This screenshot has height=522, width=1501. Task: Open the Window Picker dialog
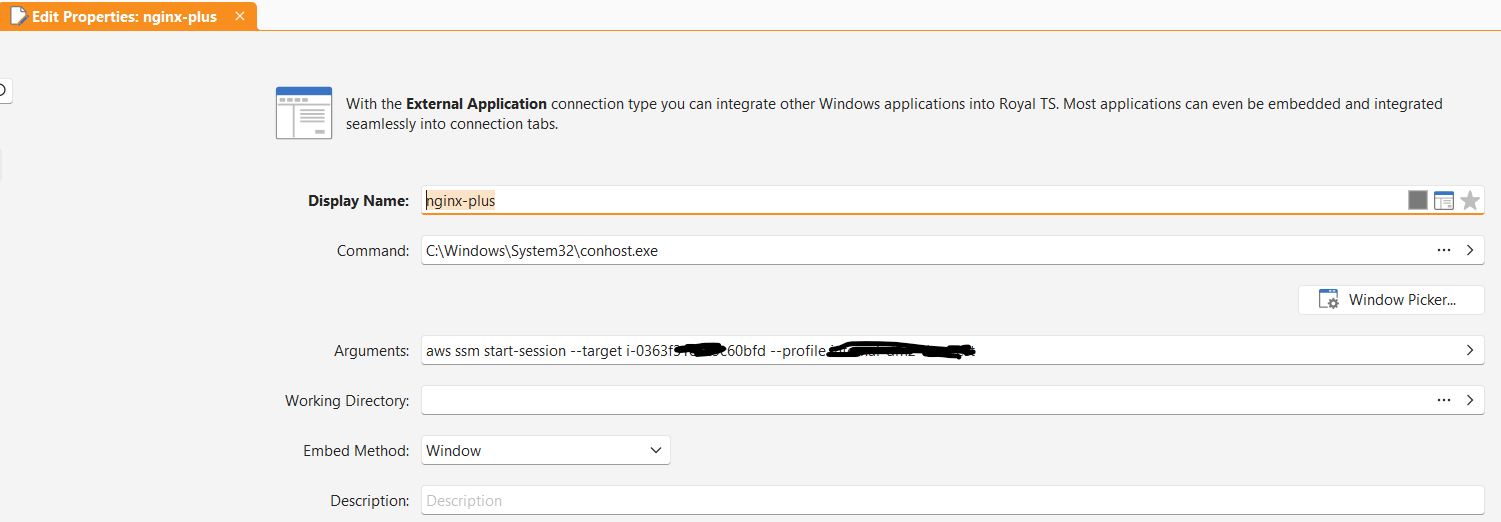[1390, 300]
